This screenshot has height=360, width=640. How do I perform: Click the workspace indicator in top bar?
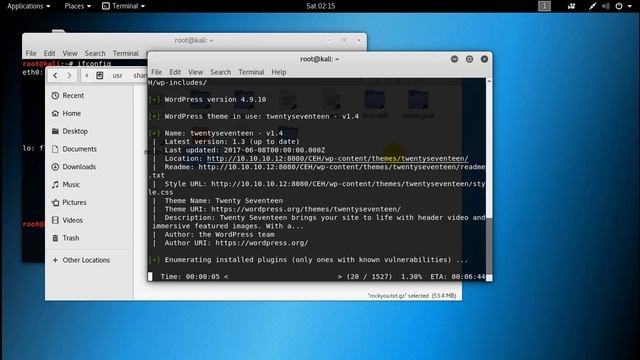tap(544, 6)
